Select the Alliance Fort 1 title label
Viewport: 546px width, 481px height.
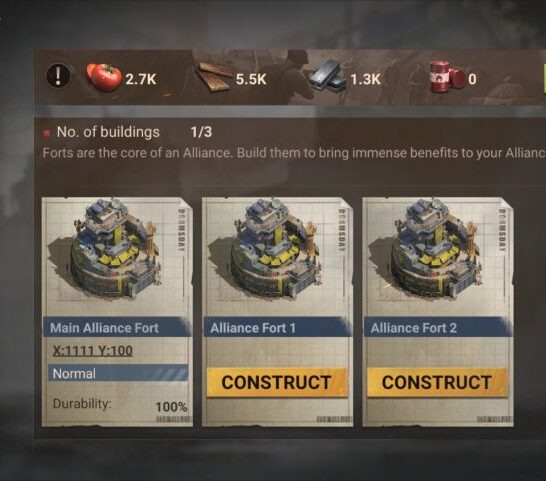point(253,328)
